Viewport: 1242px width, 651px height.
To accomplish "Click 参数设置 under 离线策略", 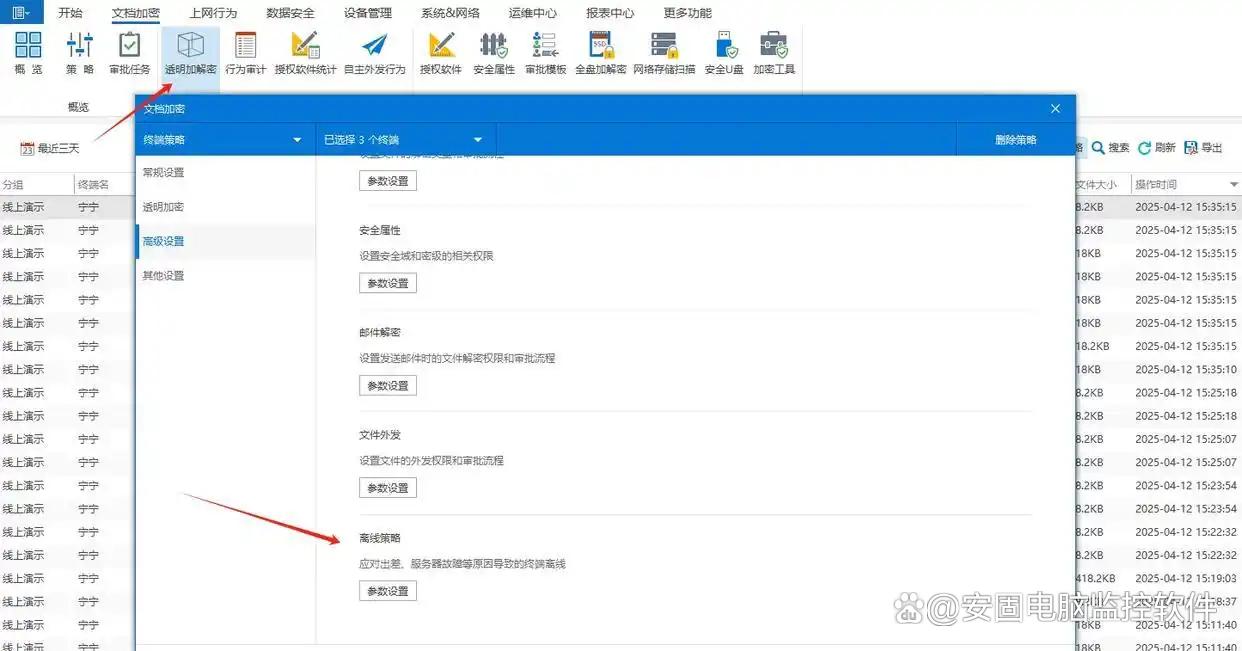I will 388,591.
